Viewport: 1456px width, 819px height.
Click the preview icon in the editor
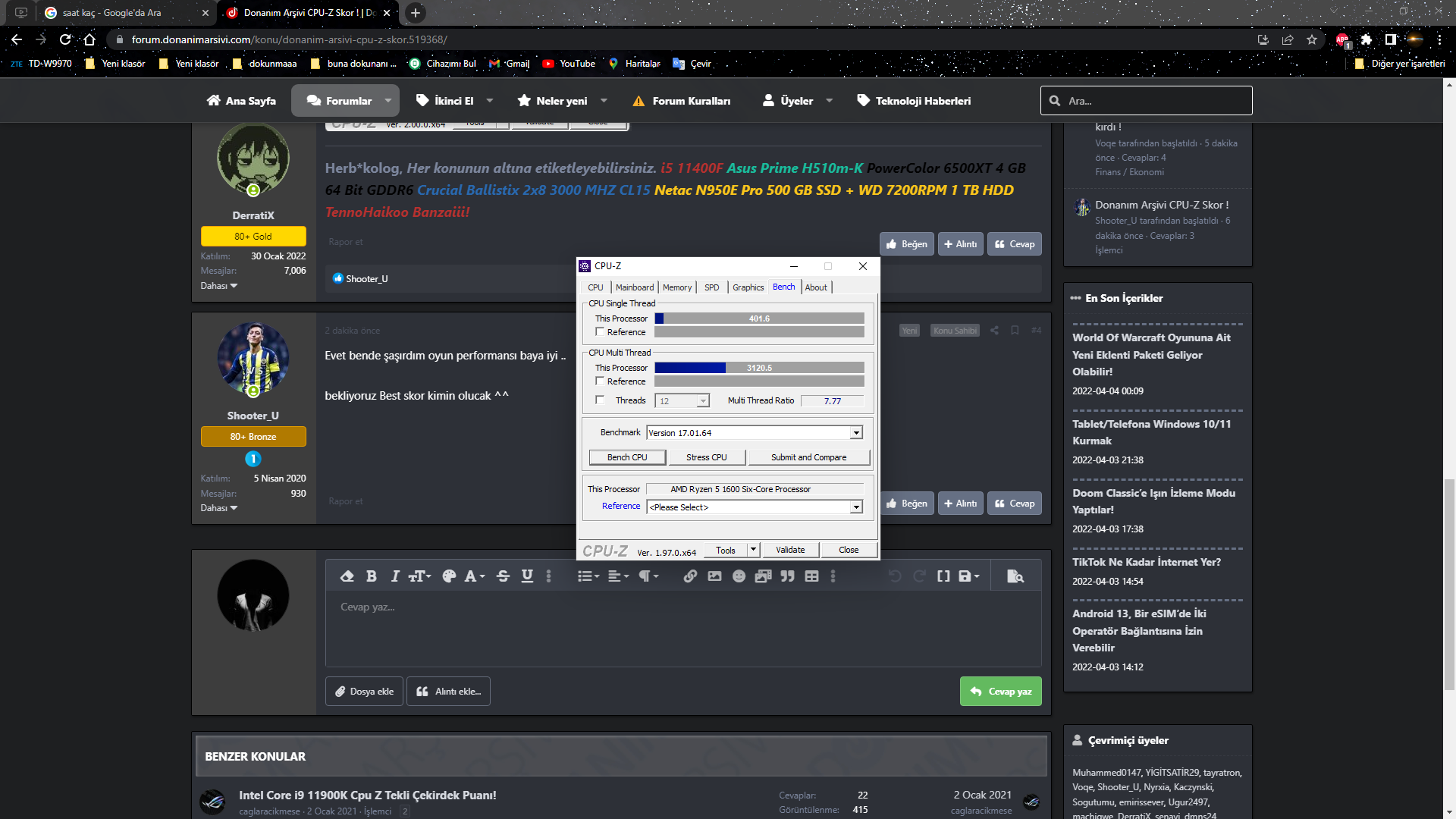1015,576
